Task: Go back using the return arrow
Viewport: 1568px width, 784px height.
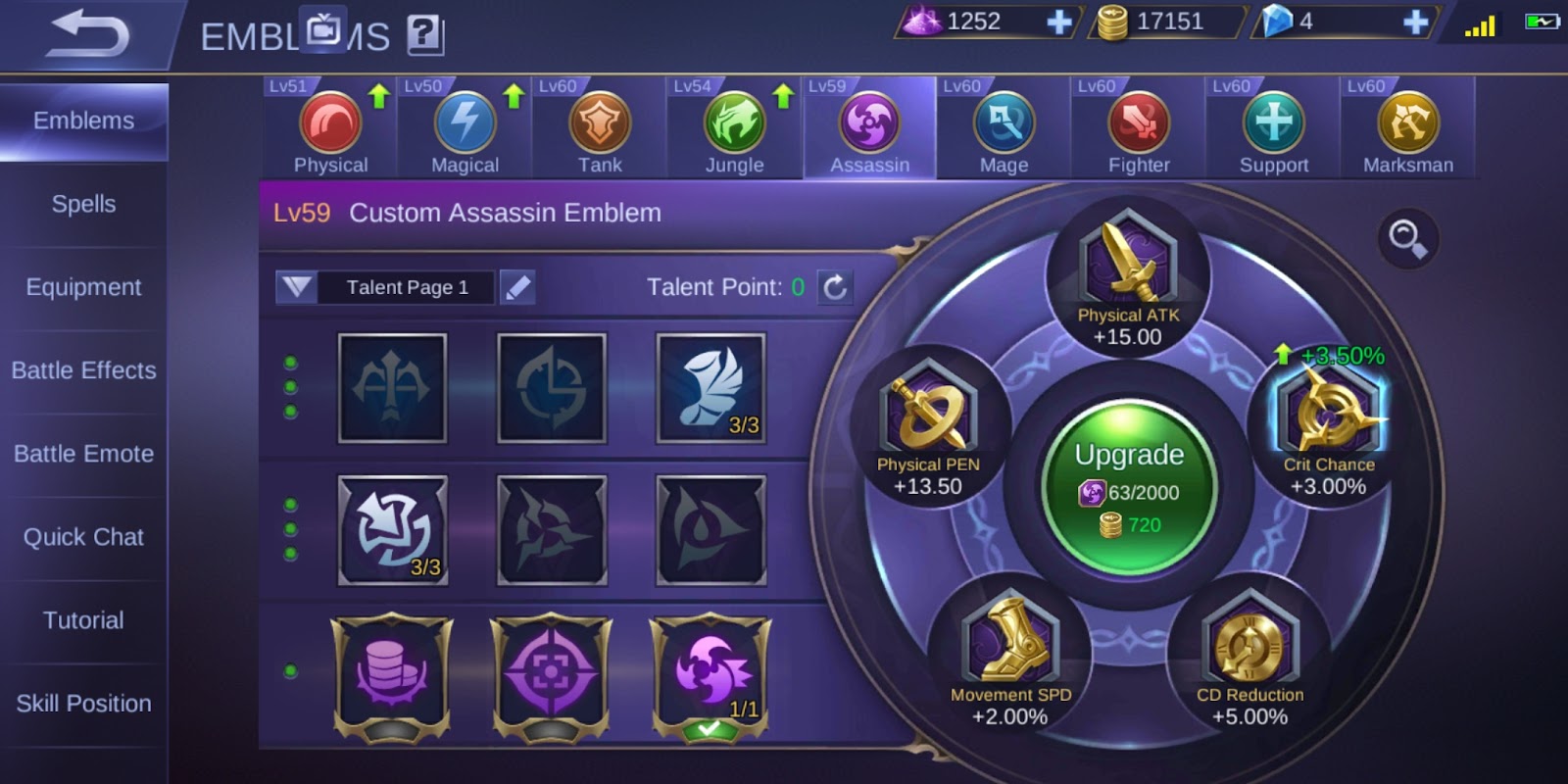Action: (x=90, y=33)
